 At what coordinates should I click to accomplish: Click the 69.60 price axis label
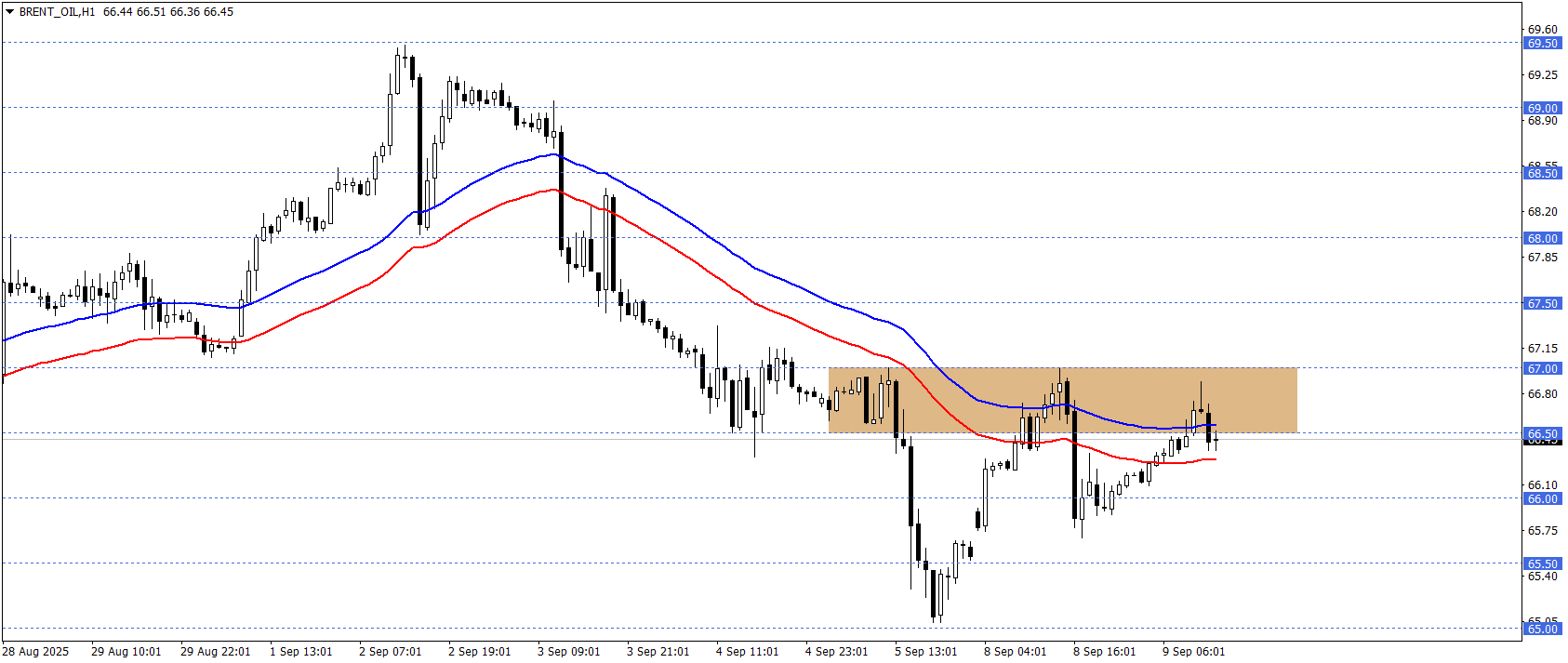click(1543, 30)
